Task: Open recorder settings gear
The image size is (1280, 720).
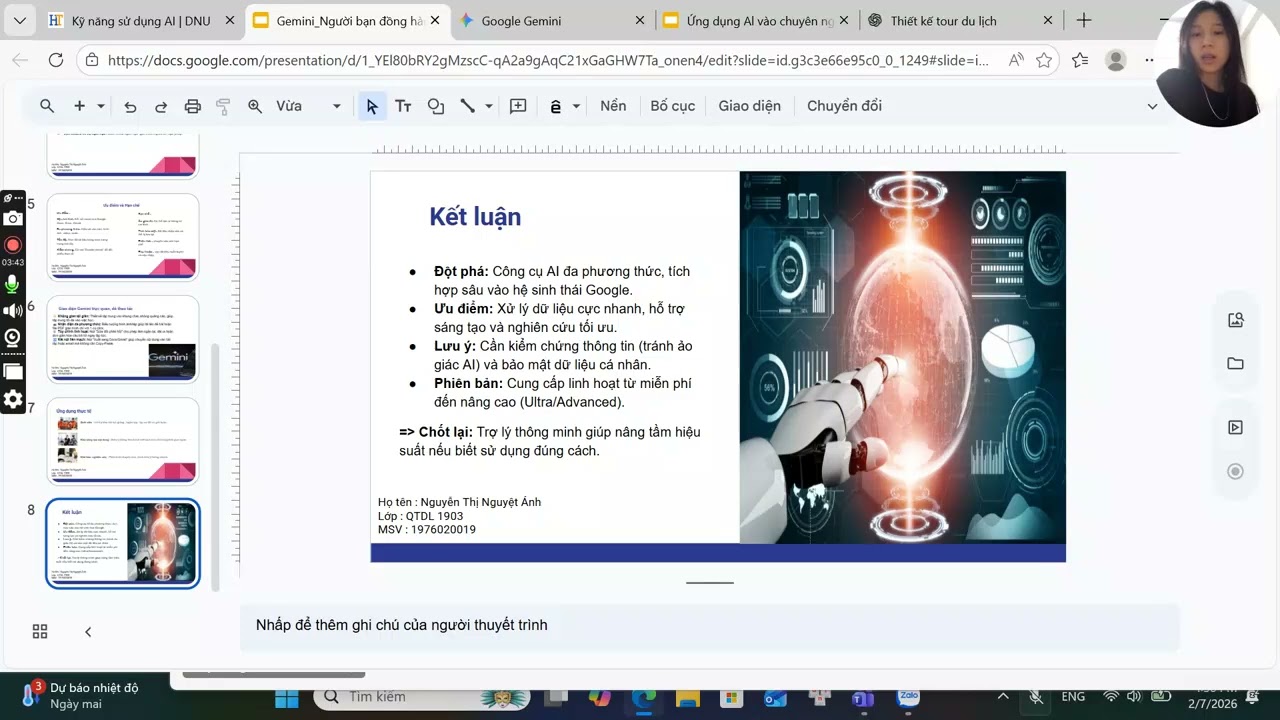Action: [13, 400]
